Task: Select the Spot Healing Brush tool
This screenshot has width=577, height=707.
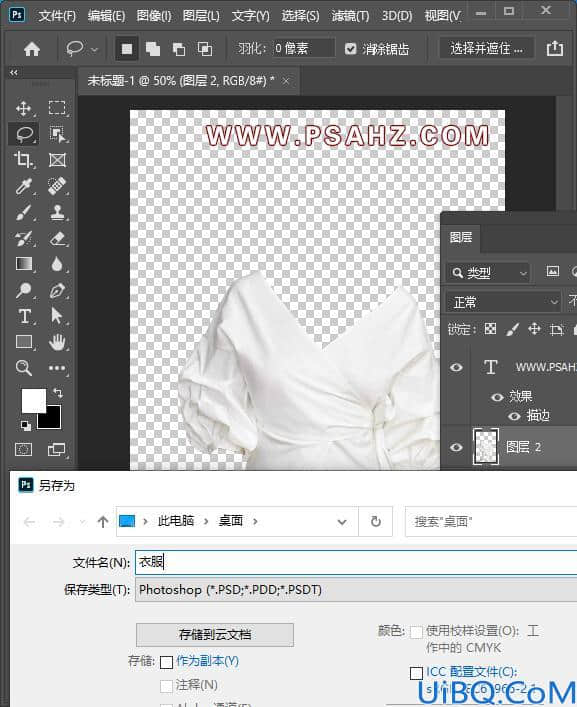Action: pyautogui.click(x=57, y=186)
